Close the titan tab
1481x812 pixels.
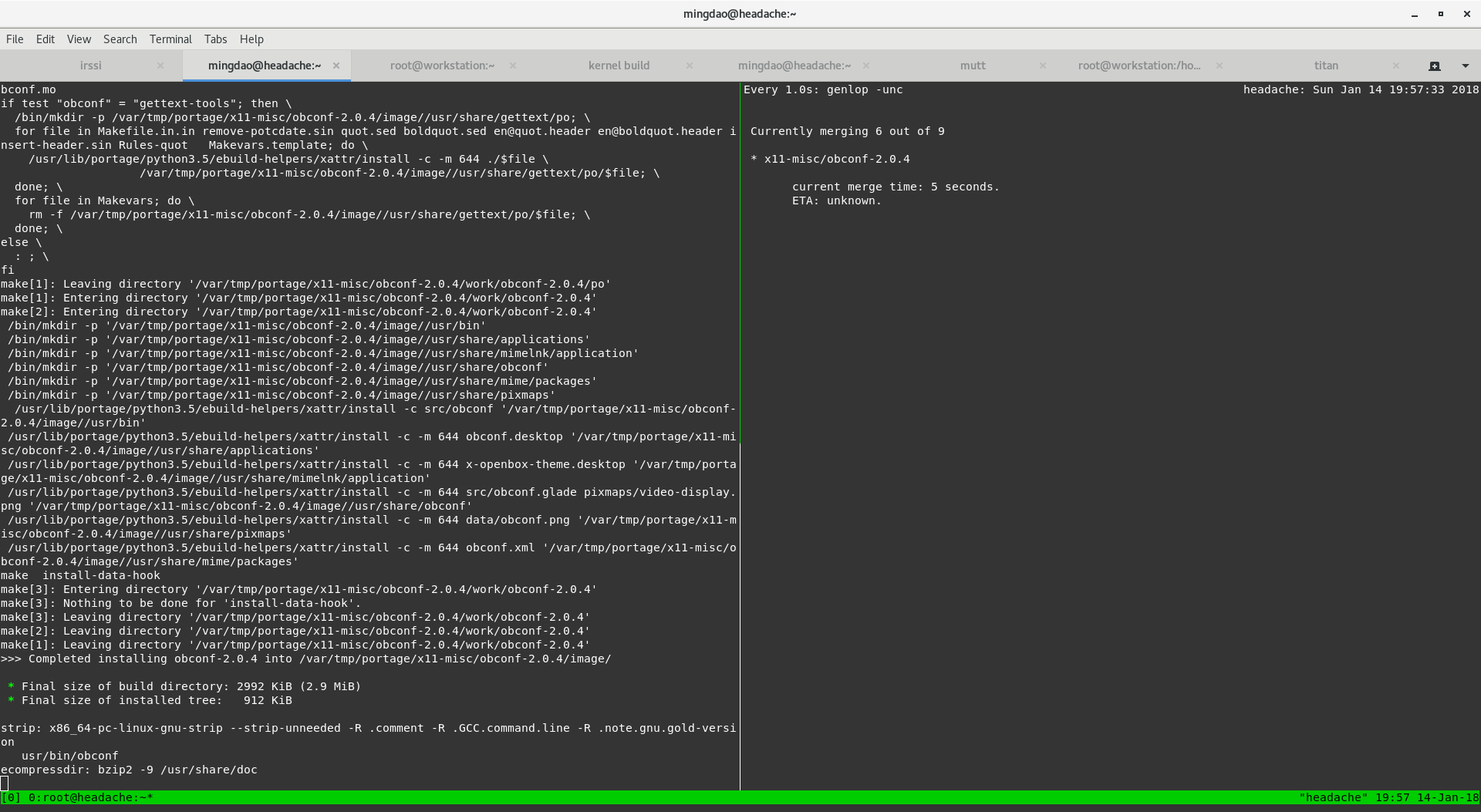point(1396,66)
